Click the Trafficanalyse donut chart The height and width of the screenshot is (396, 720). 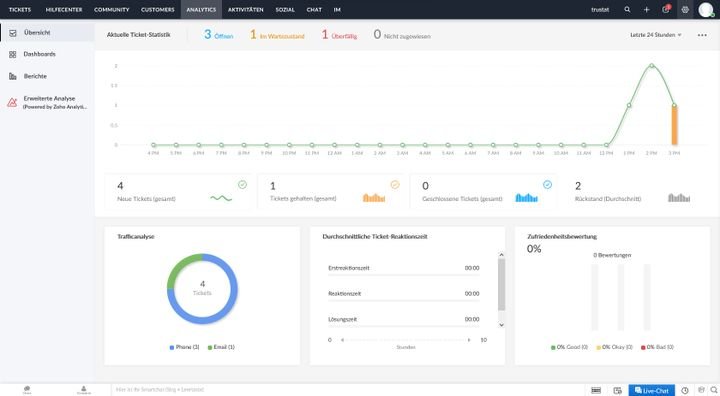pyautogui.click(x=202, y=289)
